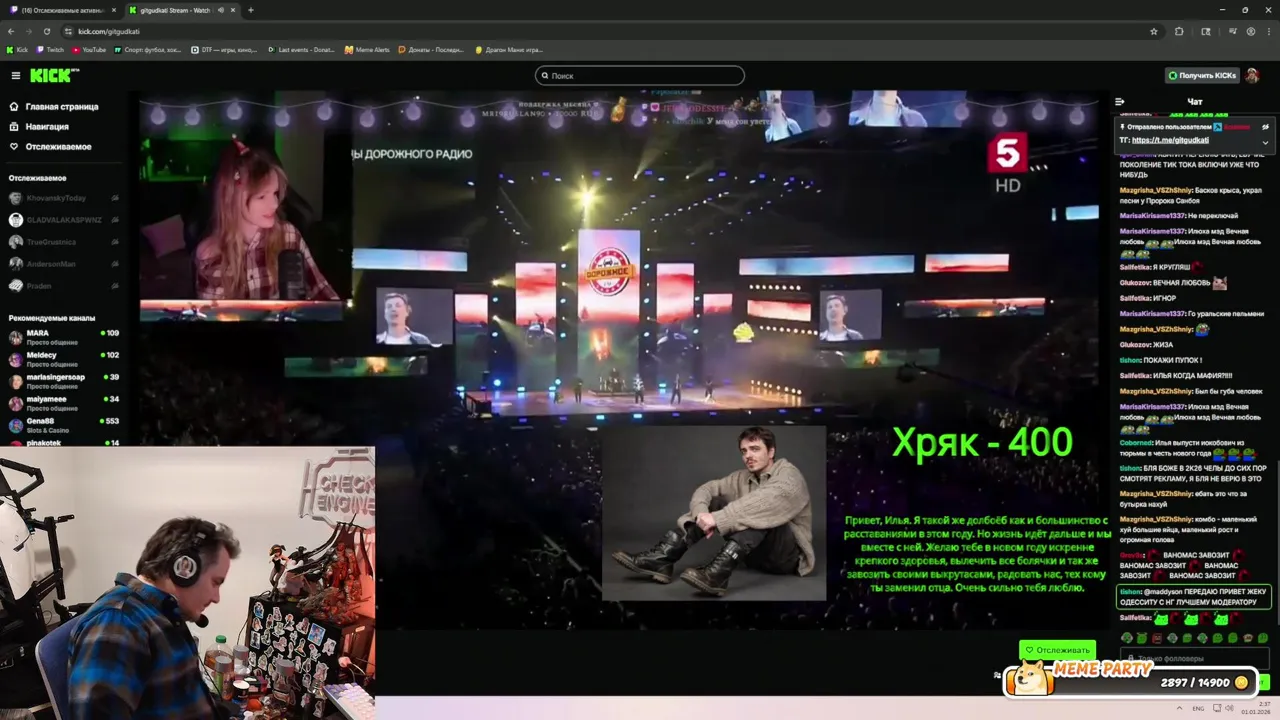Open the browser profile icon

coord(1251,31)
